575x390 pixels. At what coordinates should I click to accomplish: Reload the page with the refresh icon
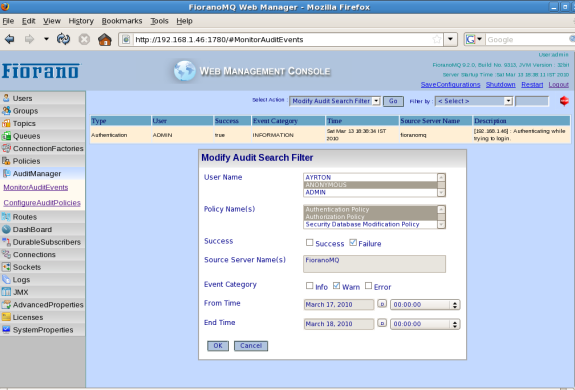63,39
